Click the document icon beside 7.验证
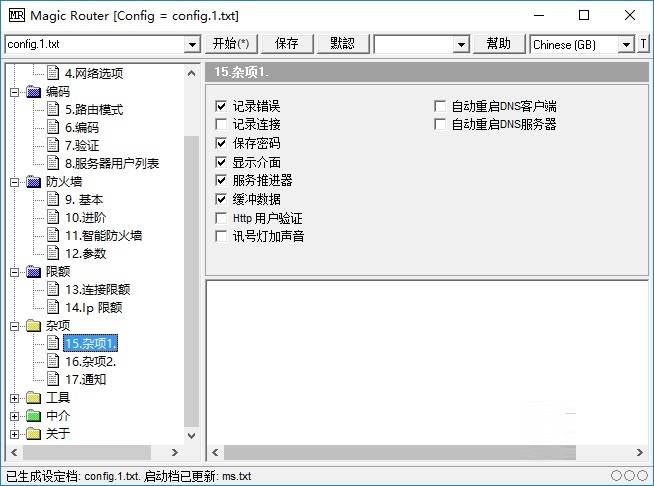The image size is (654, 486). (53, 144)
